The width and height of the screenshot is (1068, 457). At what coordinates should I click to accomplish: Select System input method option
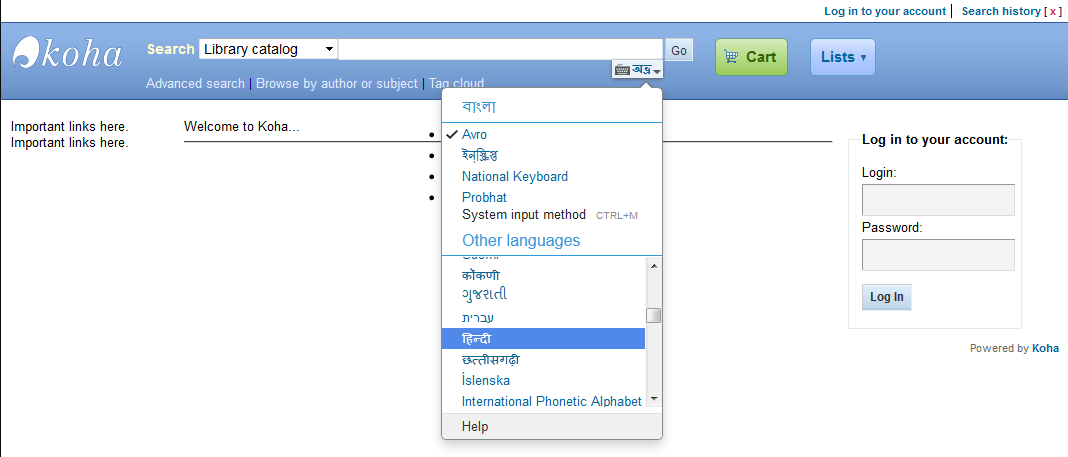pos(523,214)
